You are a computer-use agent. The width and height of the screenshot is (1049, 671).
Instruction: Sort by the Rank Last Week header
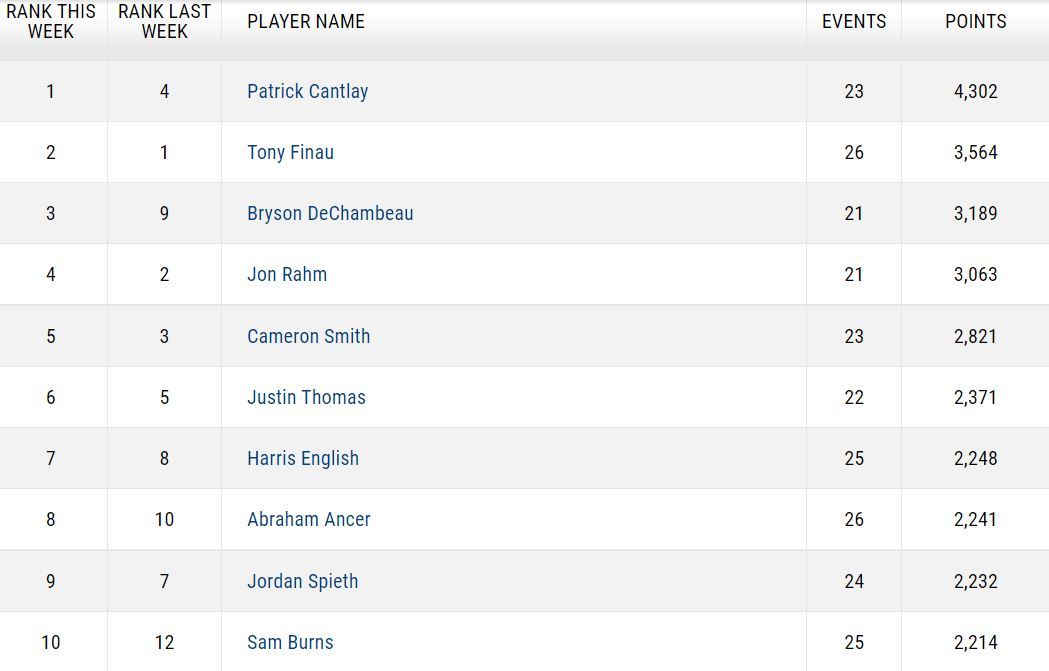point(164,21)
